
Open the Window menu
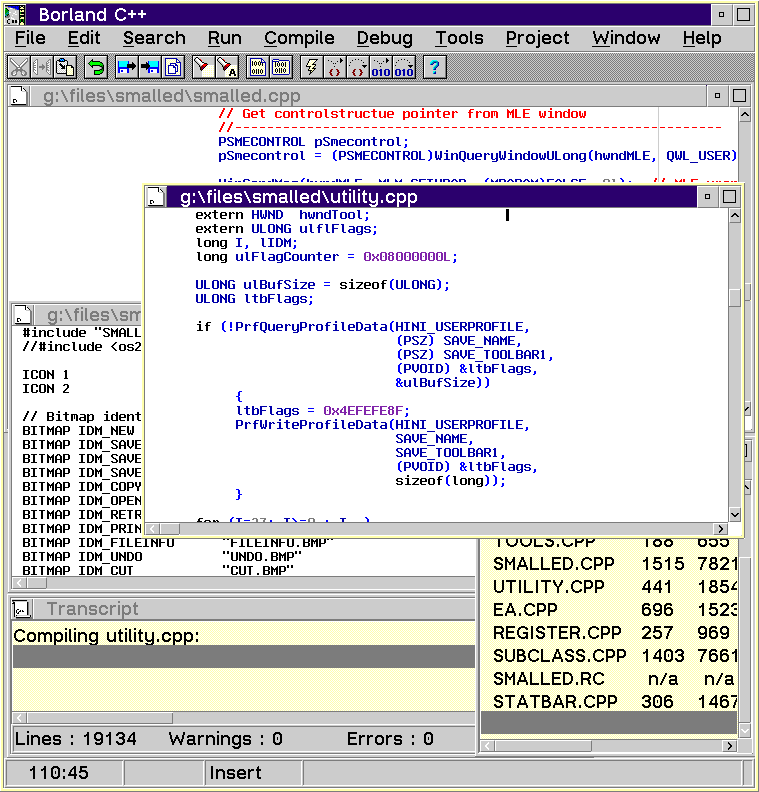point(626,38)
